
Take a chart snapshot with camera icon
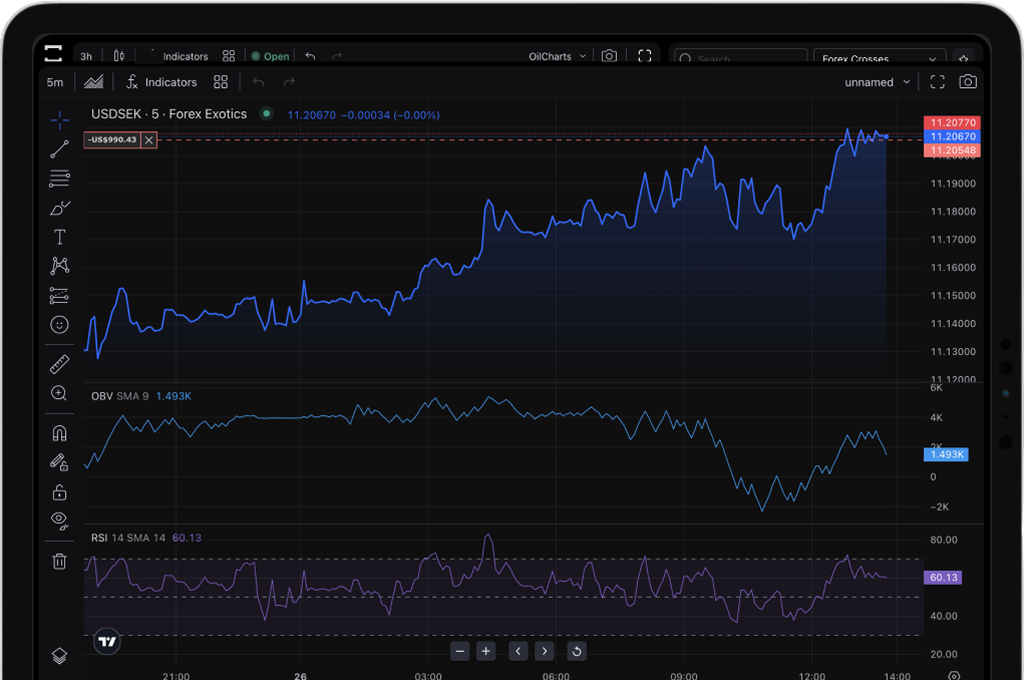point(967,82)
